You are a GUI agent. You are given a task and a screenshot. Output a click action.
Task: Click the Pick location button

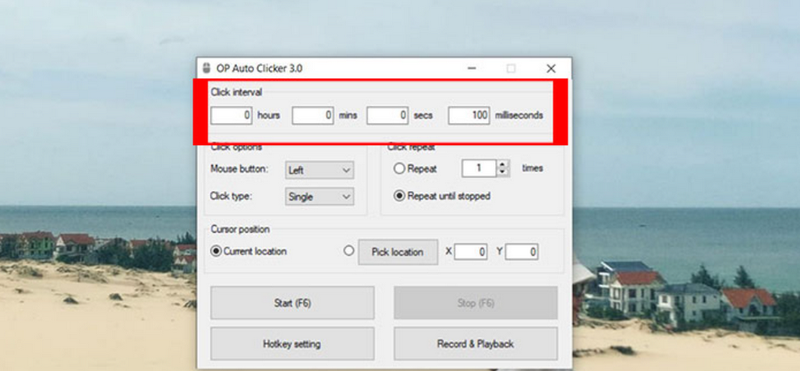pyautogui.click(x=398, y=252)
